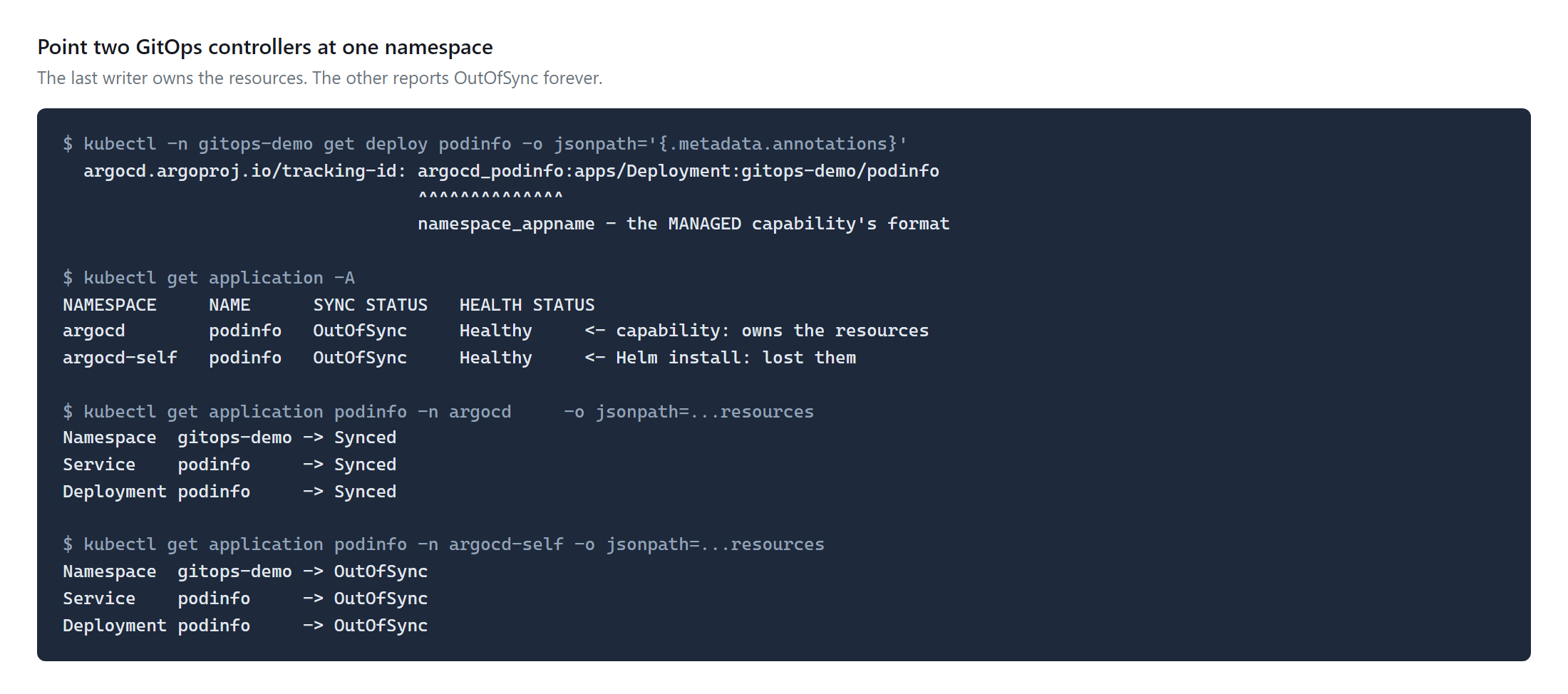Click the "argocd-self" namespace table row

460,358
